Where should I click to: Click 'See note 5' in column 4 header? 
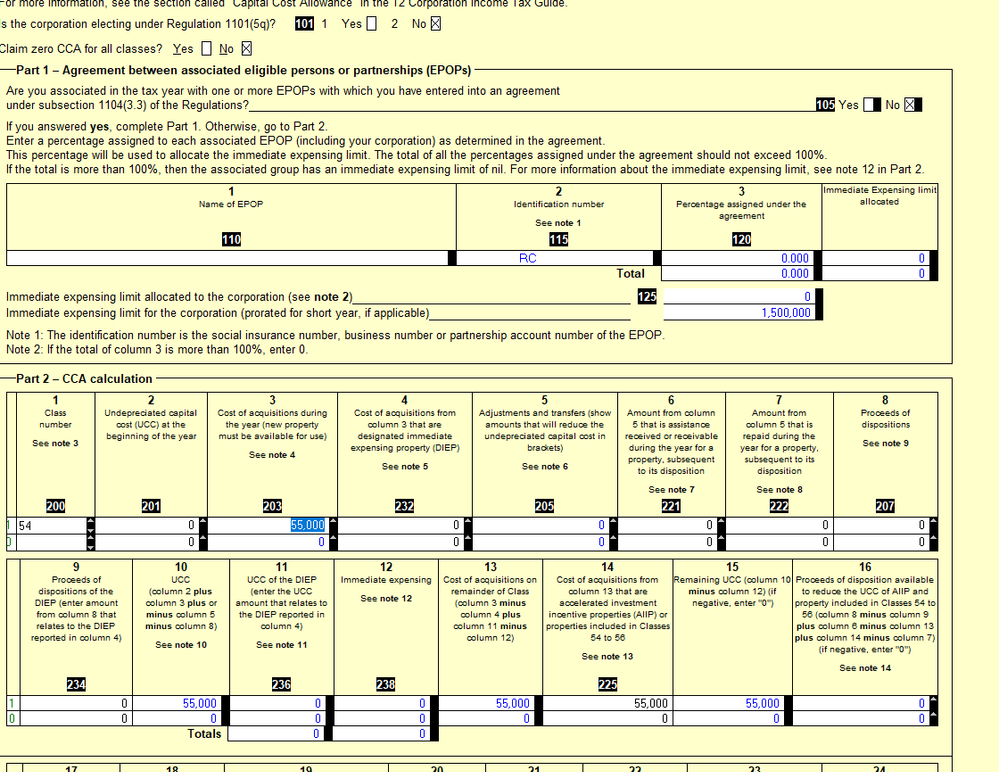coord(405,466)
